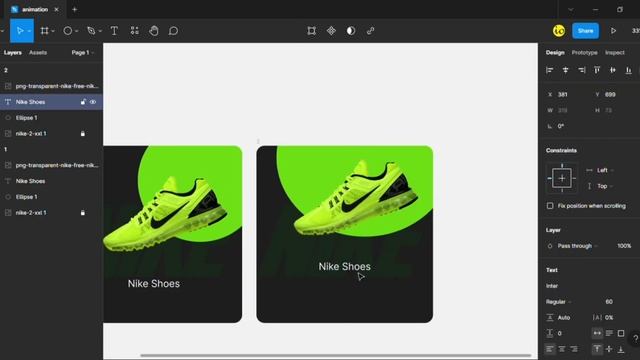This screenshot has height=360, width=640.
Task: Click the font size 60 field
Action: coord(609,302)
